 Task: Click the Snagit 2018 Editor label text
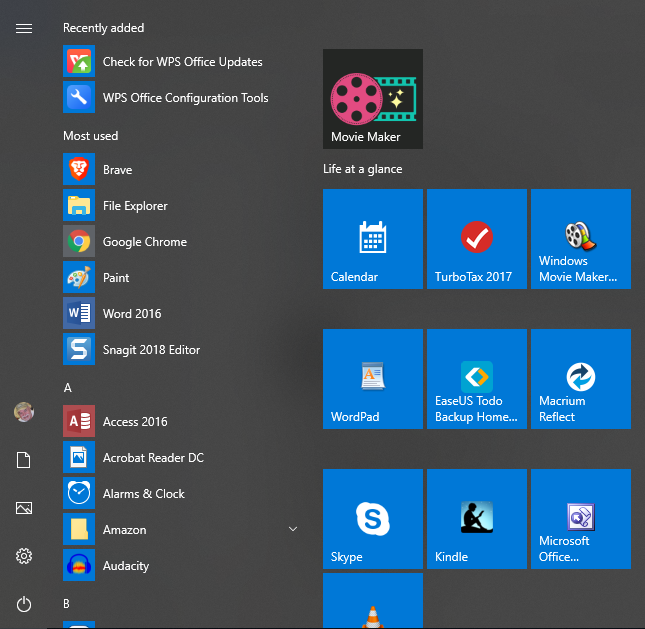coord(151,350)
